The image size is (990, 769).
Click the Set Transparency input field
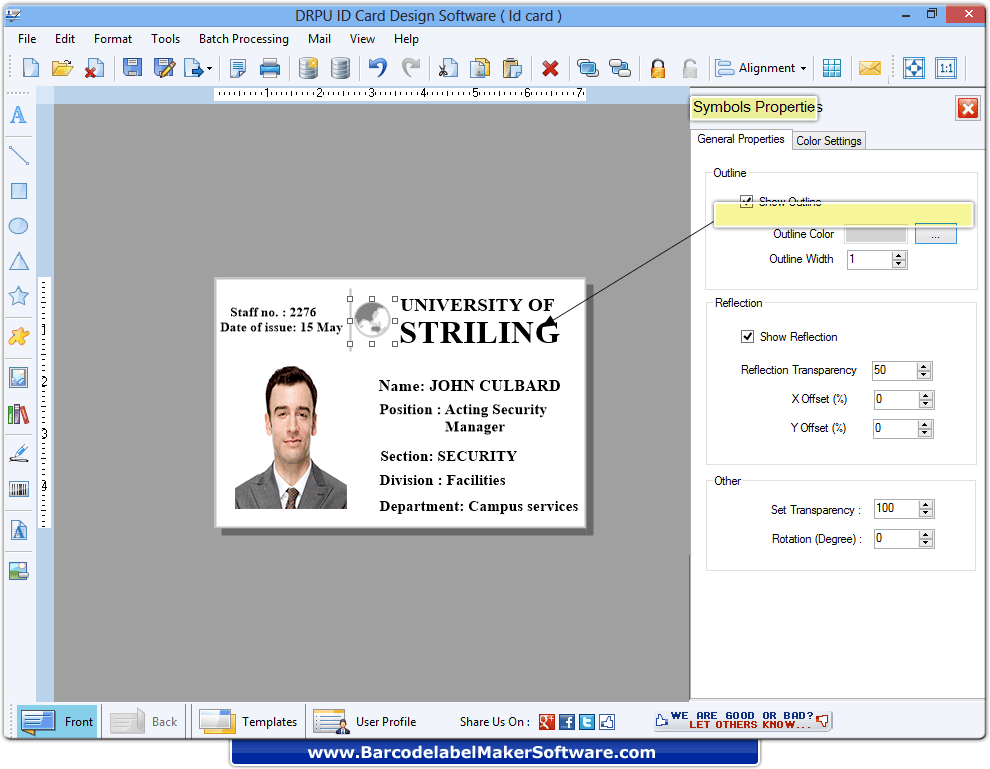tap(895, 508)
